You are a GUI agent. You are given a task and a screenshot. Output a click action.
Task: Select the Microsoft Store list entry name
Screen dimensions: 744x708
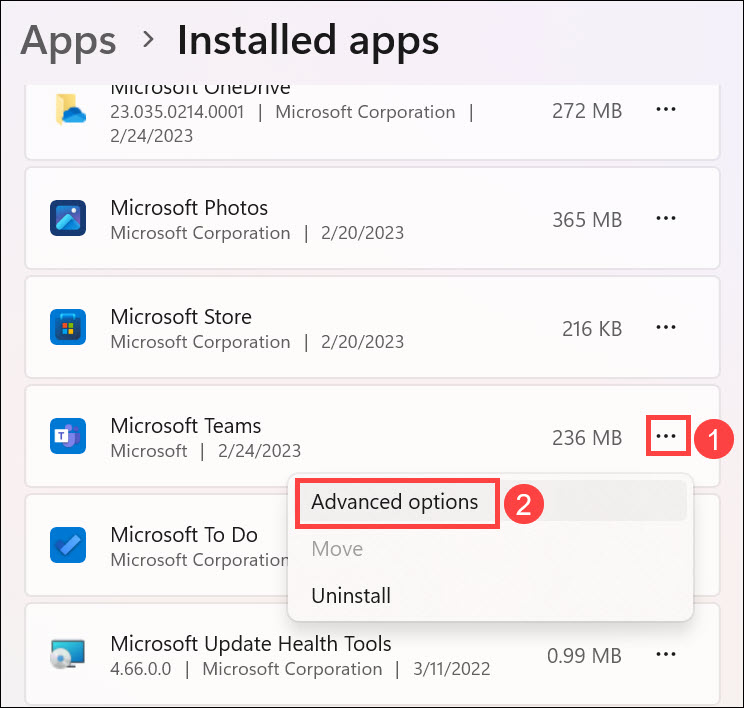[x=181, y=317]
